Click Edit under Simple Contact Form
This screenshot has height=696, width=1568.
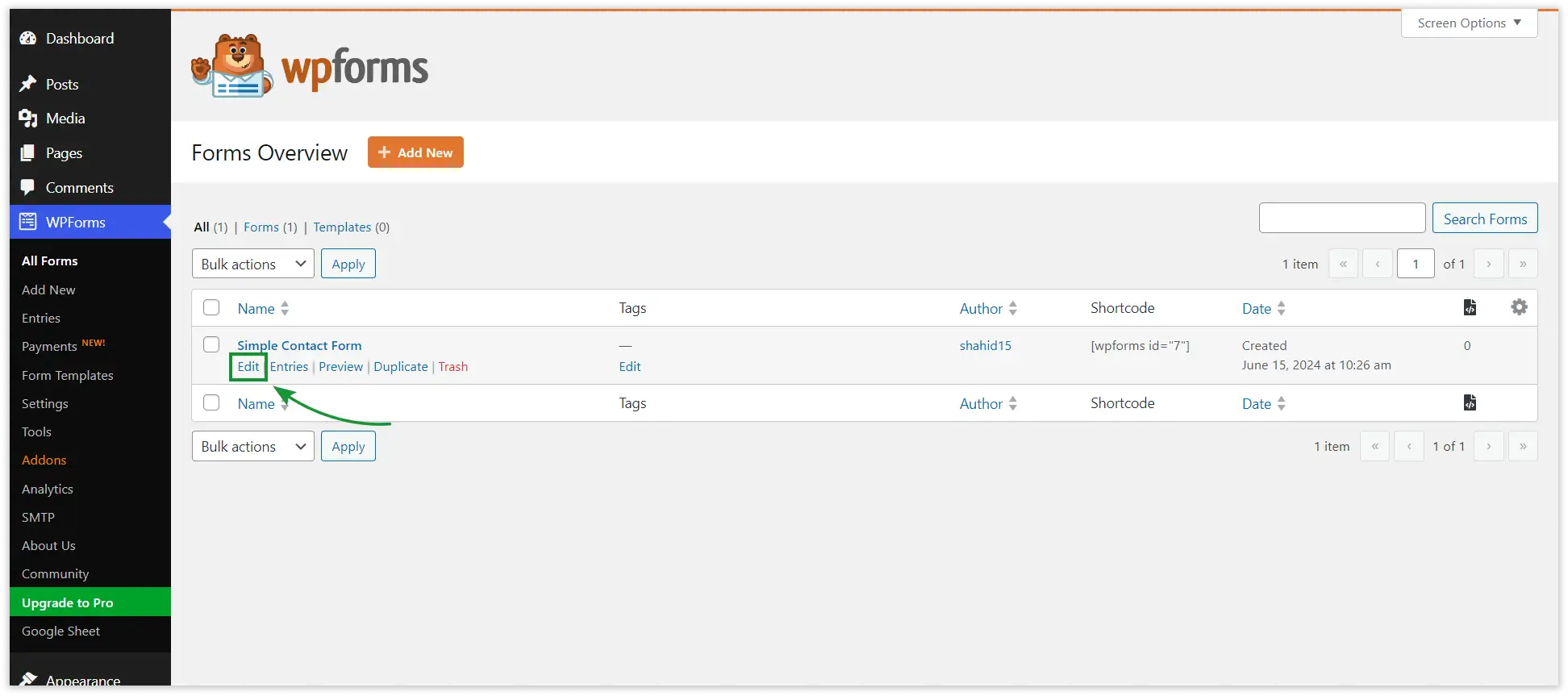tap(248, 366)
